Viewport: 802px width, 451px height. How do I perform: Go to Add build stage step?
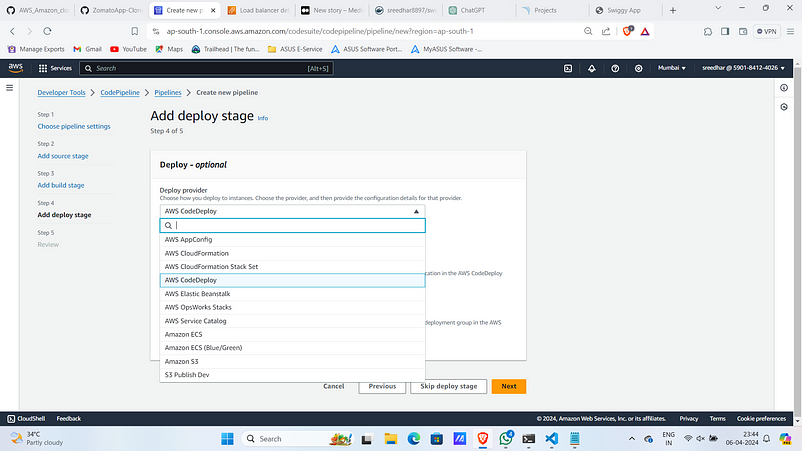61,185
